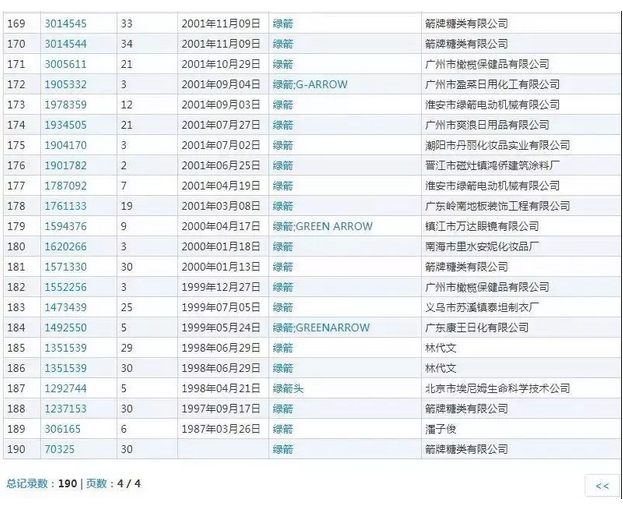
Task: Open 绿箭 trademark link in row 173
Action: coord(283,104)
